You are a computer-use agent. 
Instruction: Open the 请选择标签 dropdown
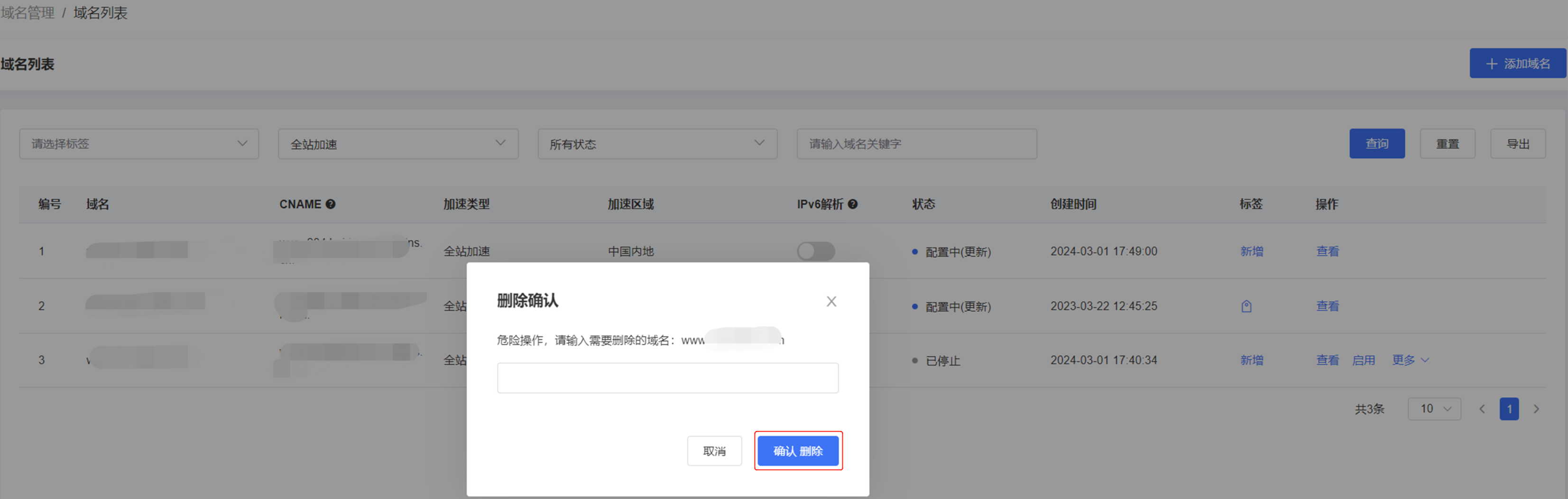click(139, 144)
